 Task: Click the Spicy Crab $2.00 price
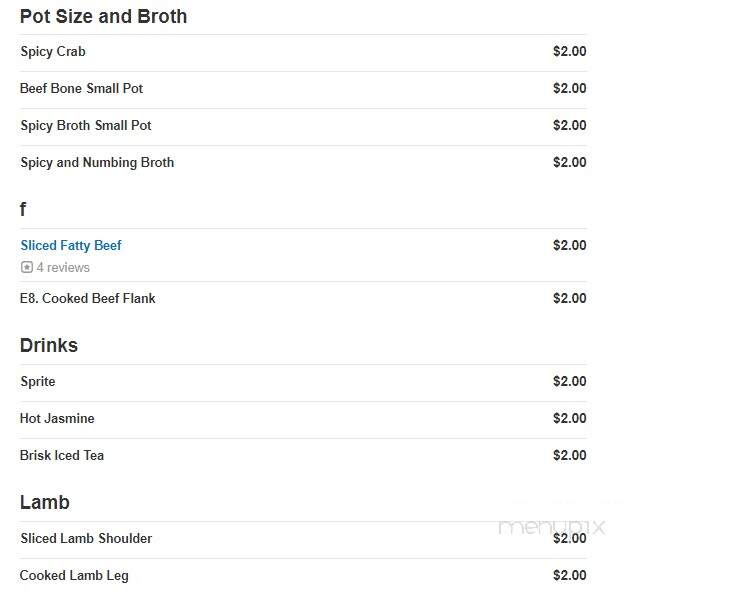(x=570, y=51)
